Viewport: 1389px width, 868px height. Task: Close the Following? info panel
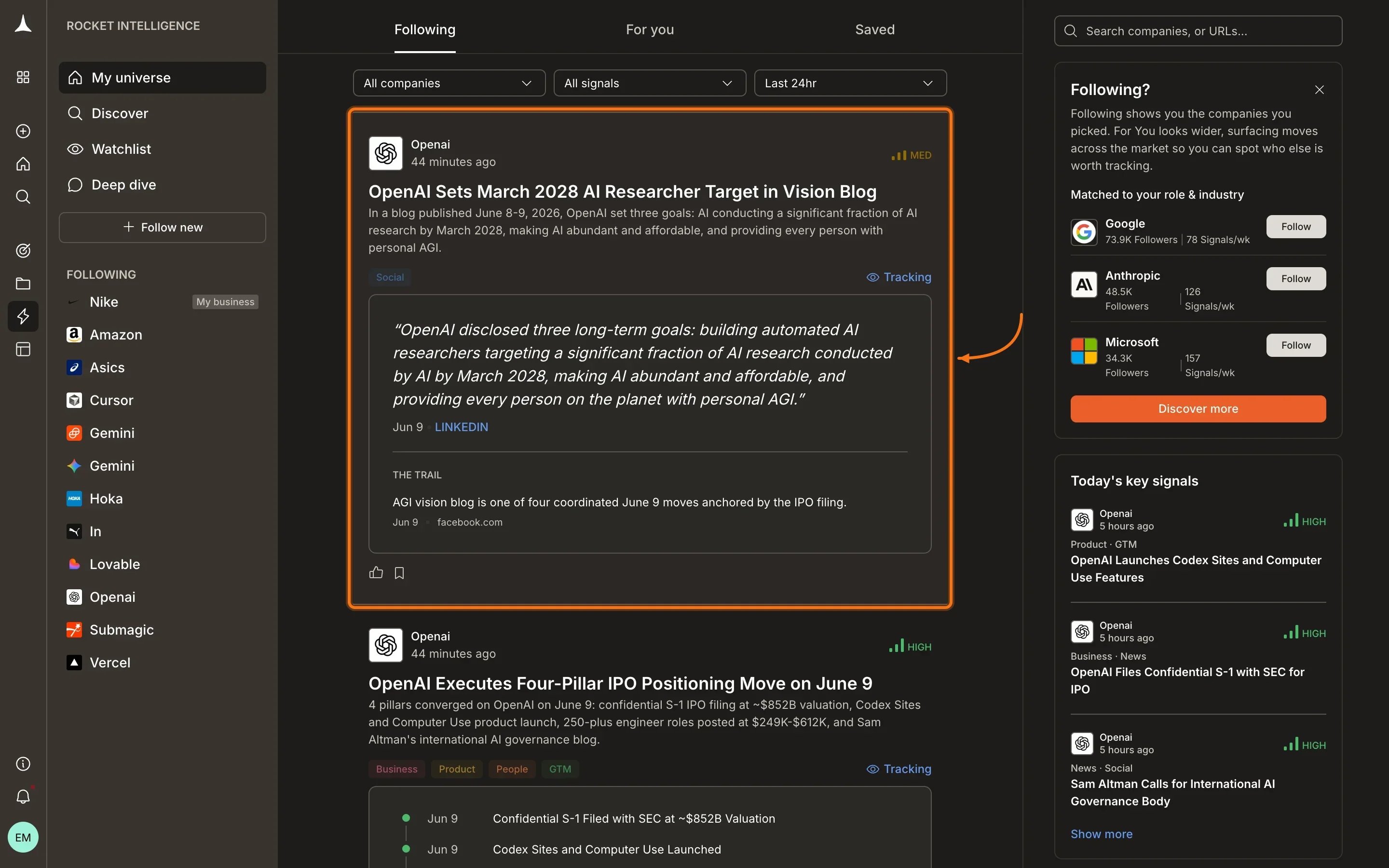[1320, 90]
